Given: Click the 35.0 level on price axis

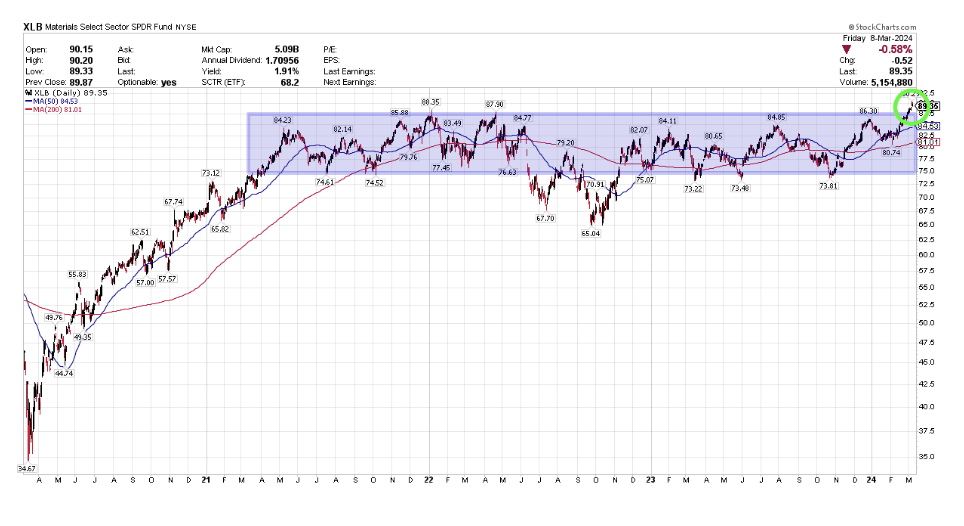Looking at the screenshot, I should pyautogui.click(x=926, y=457).
